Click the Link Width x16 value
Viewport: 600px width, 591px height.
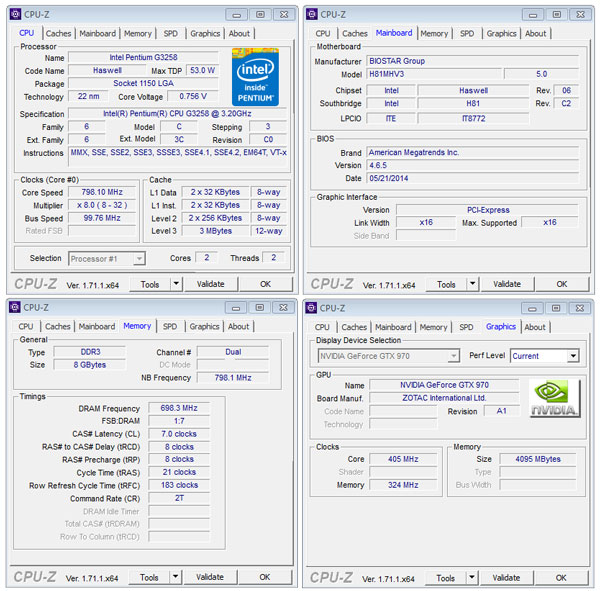[x=426, y=222]
